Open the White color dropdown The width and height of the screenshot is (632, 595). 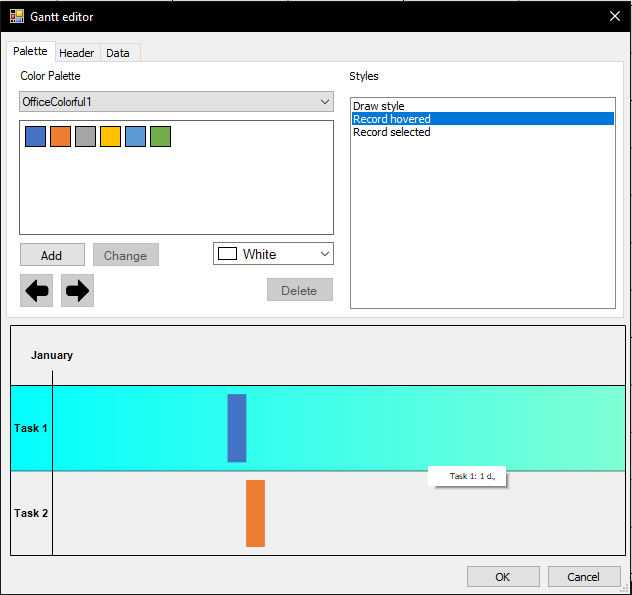(x=273, y=254)
